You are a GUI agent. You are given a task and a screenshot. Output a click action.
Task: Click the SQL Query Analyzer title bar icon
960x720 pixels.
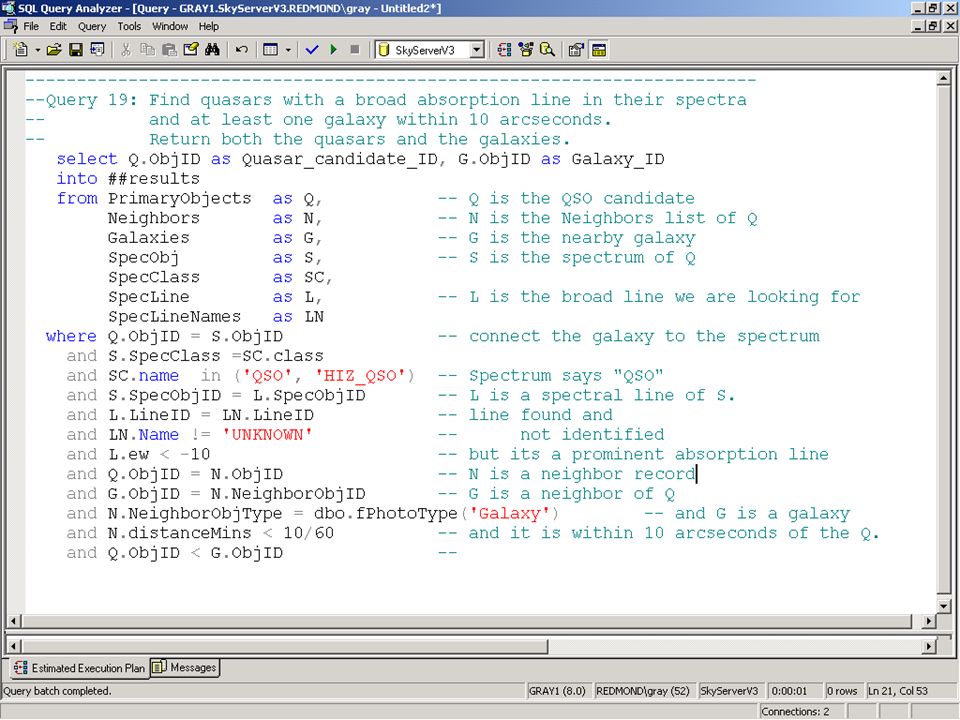(x=8, y=8)
